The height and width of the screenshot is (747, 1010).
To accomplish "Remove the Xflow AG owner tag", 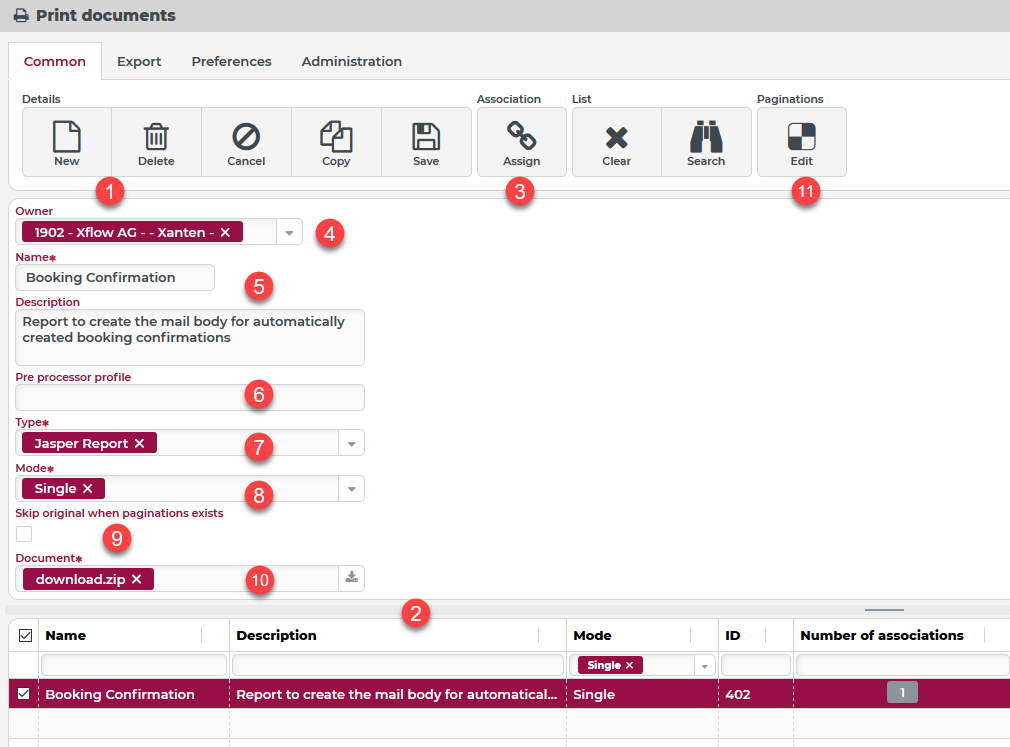I will (225, 232).
